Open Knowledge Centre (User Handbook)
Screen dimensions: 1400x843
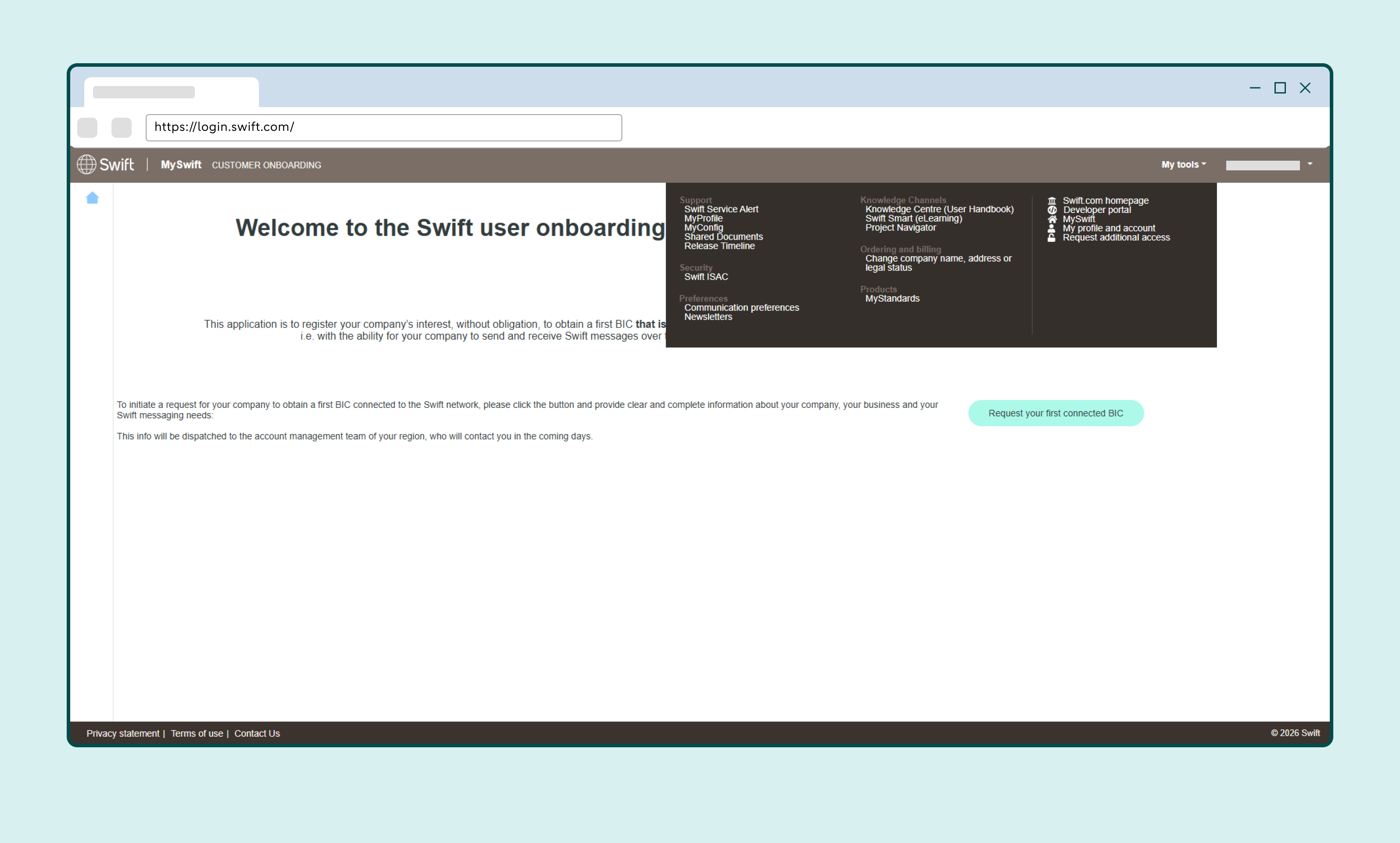point(939,209)
